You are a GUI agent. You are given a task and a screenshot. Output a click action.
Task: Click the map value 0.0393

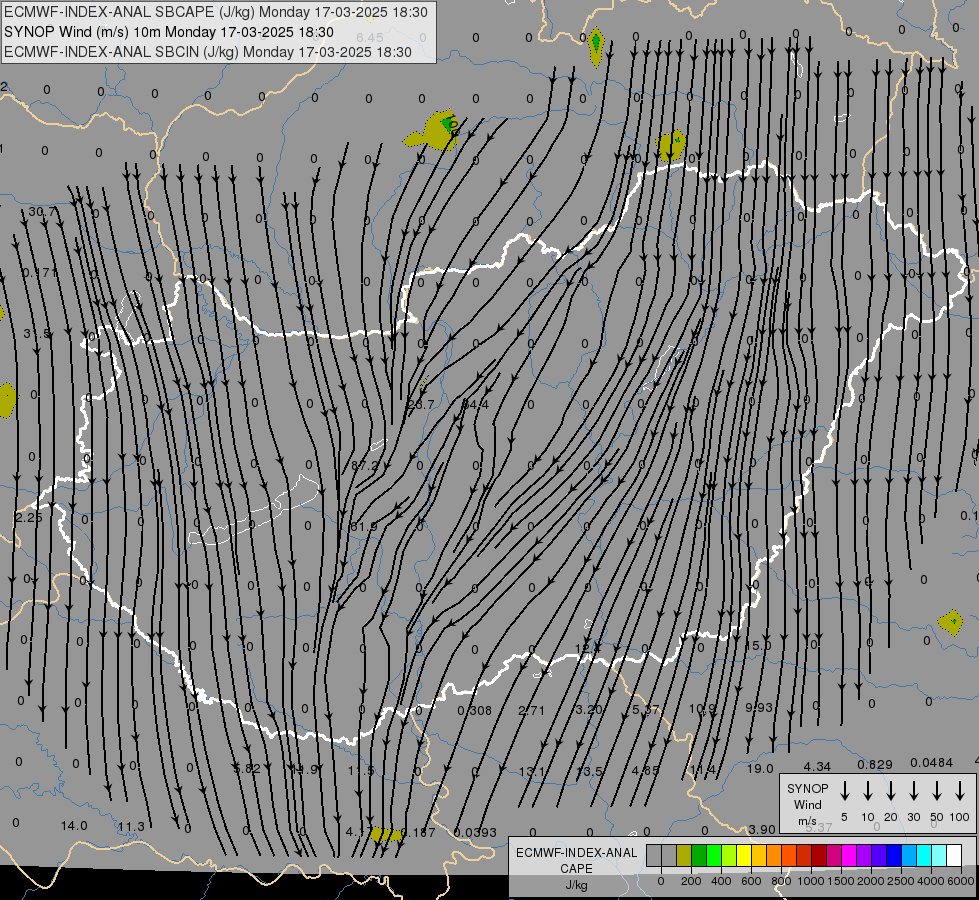(x=475, y=833)
